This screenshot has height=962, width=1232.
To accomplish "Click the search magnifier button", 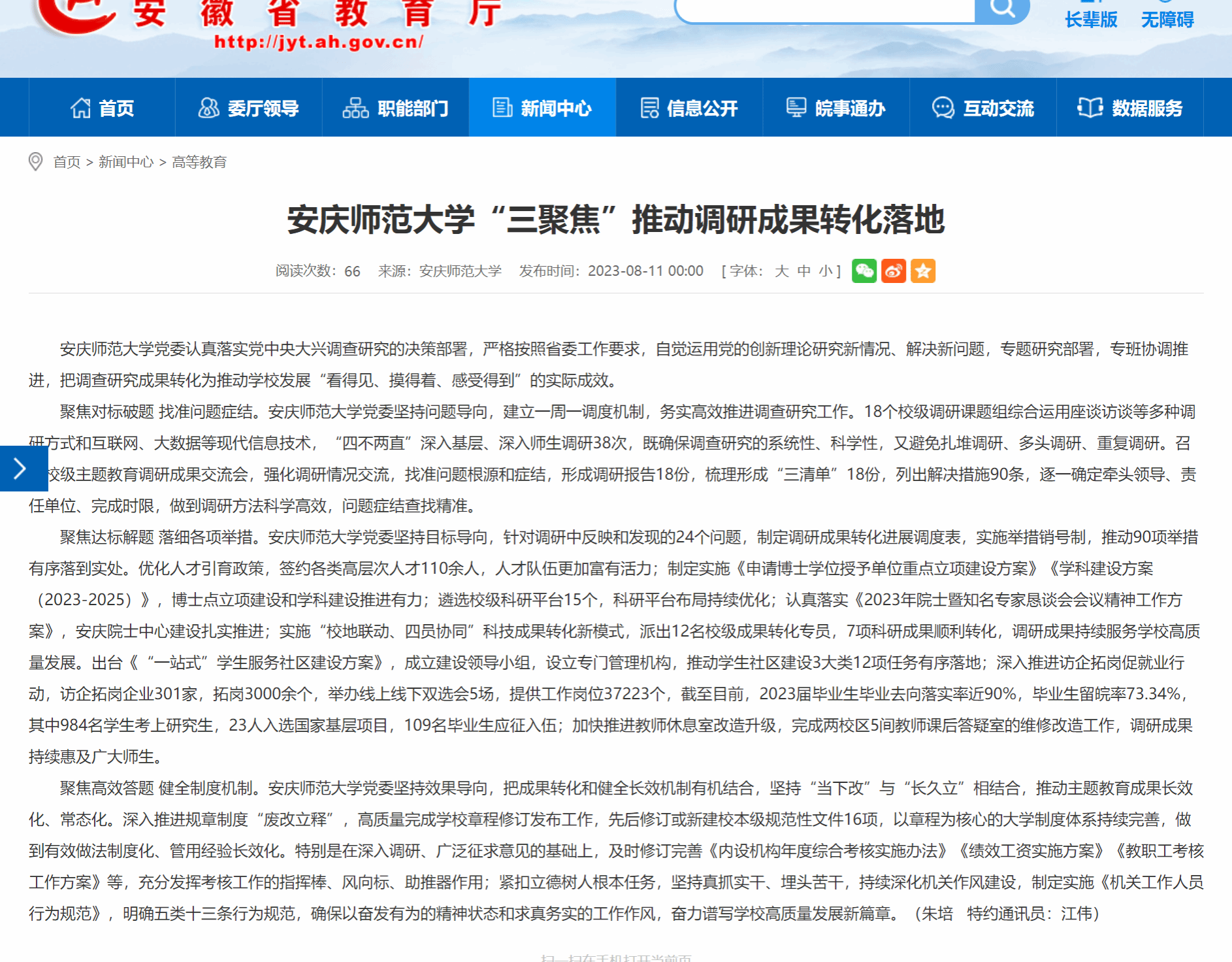I will coord(1001,9).
